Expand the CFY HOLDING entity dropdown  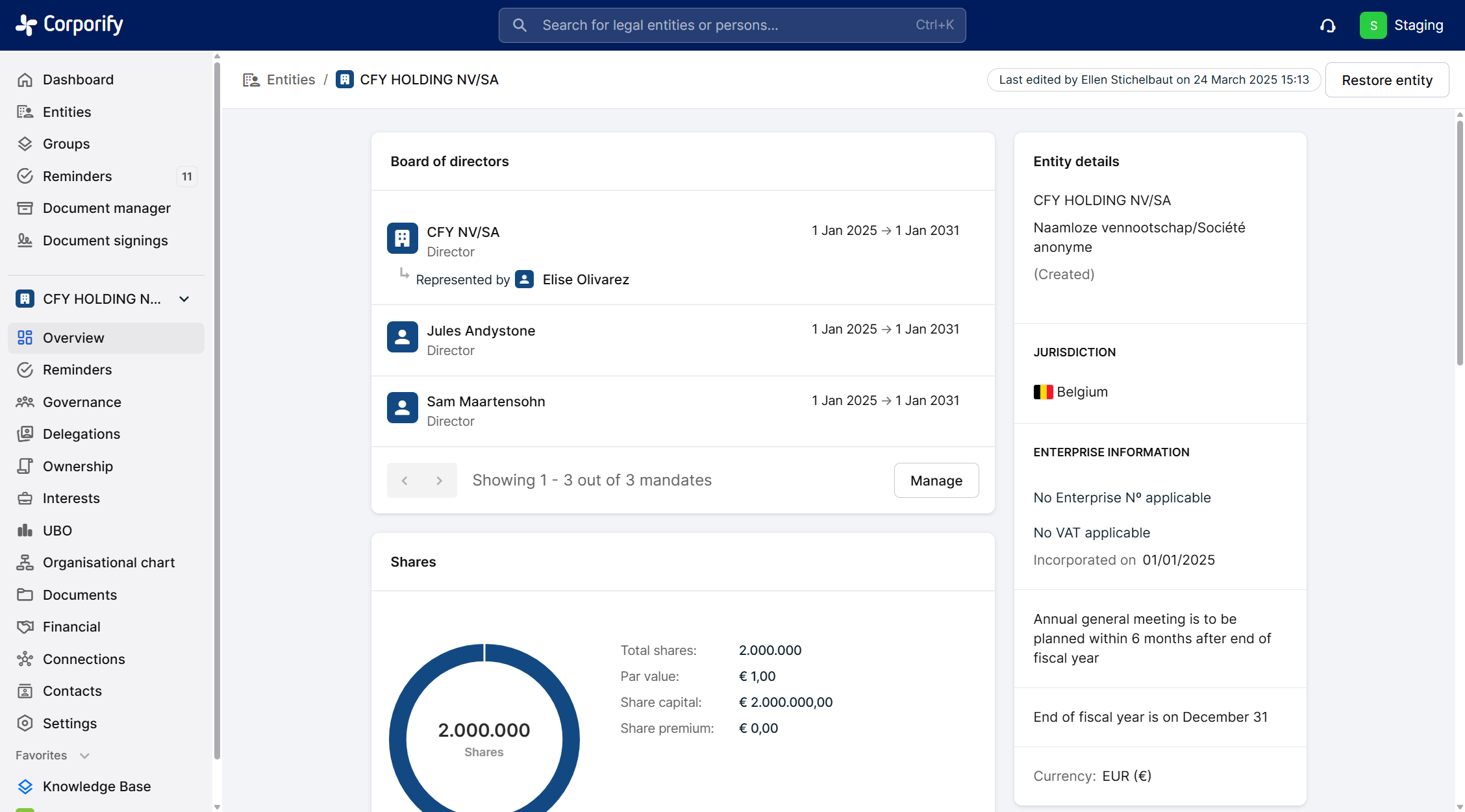[x=184, y=299]
